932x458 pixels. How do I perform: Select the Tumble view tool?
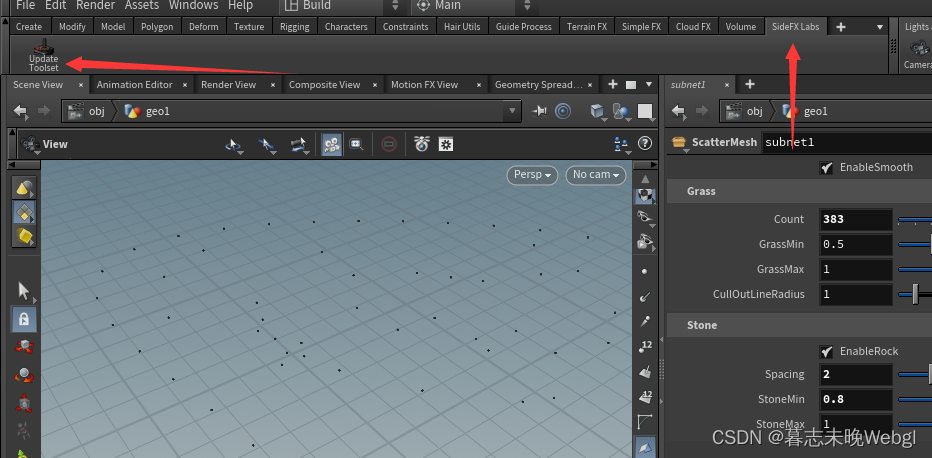(234, 144)
